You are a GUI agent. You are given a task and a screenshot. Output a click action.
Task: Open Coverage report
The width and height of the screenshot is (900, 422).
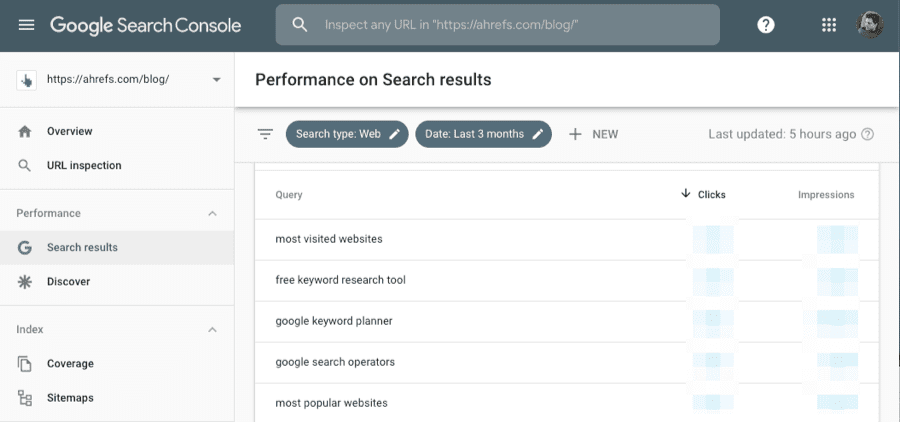tap(70, 363)
